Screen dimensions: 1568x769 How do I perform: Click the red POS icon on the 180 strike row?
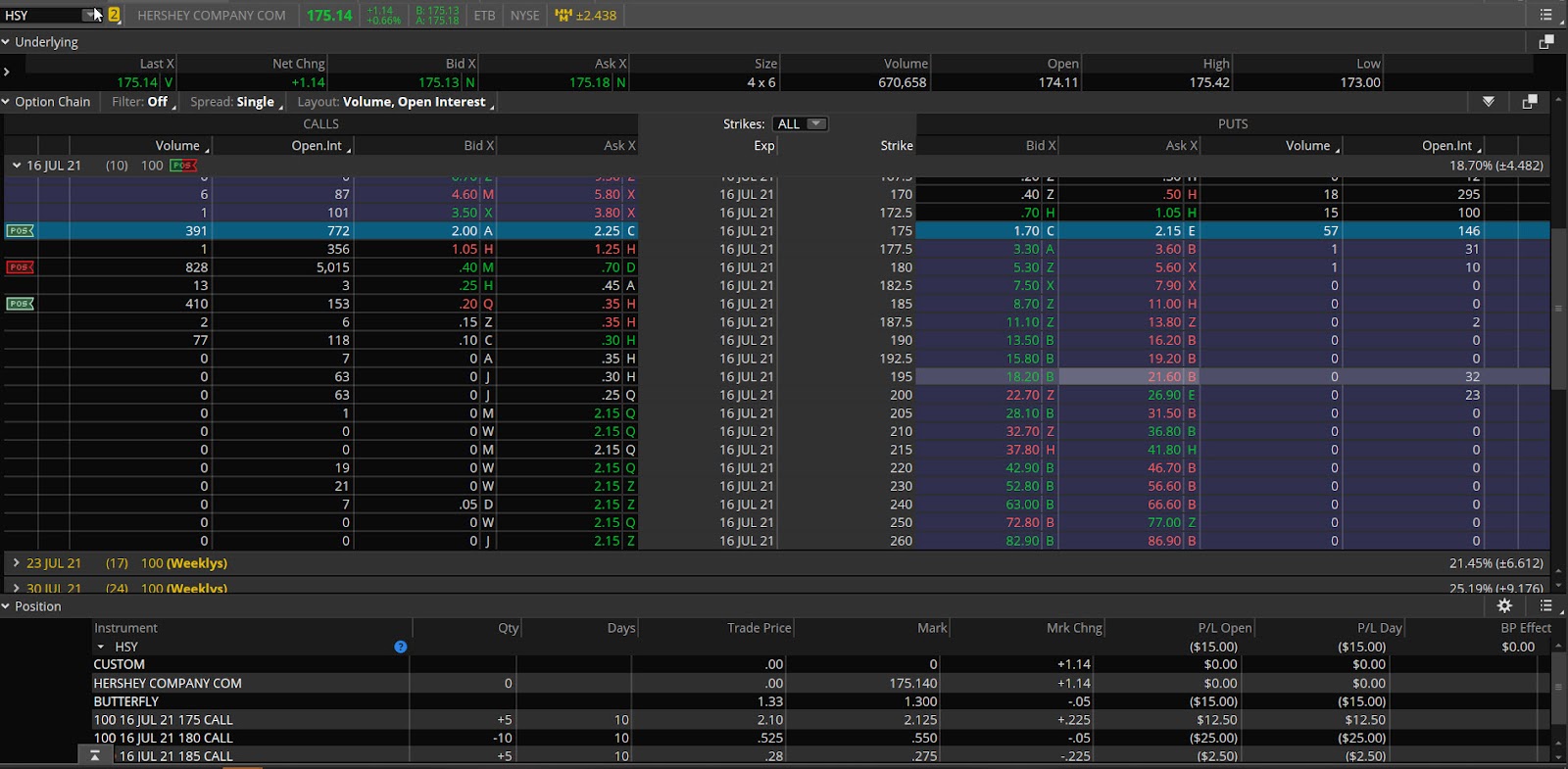[x=20, y=267]
